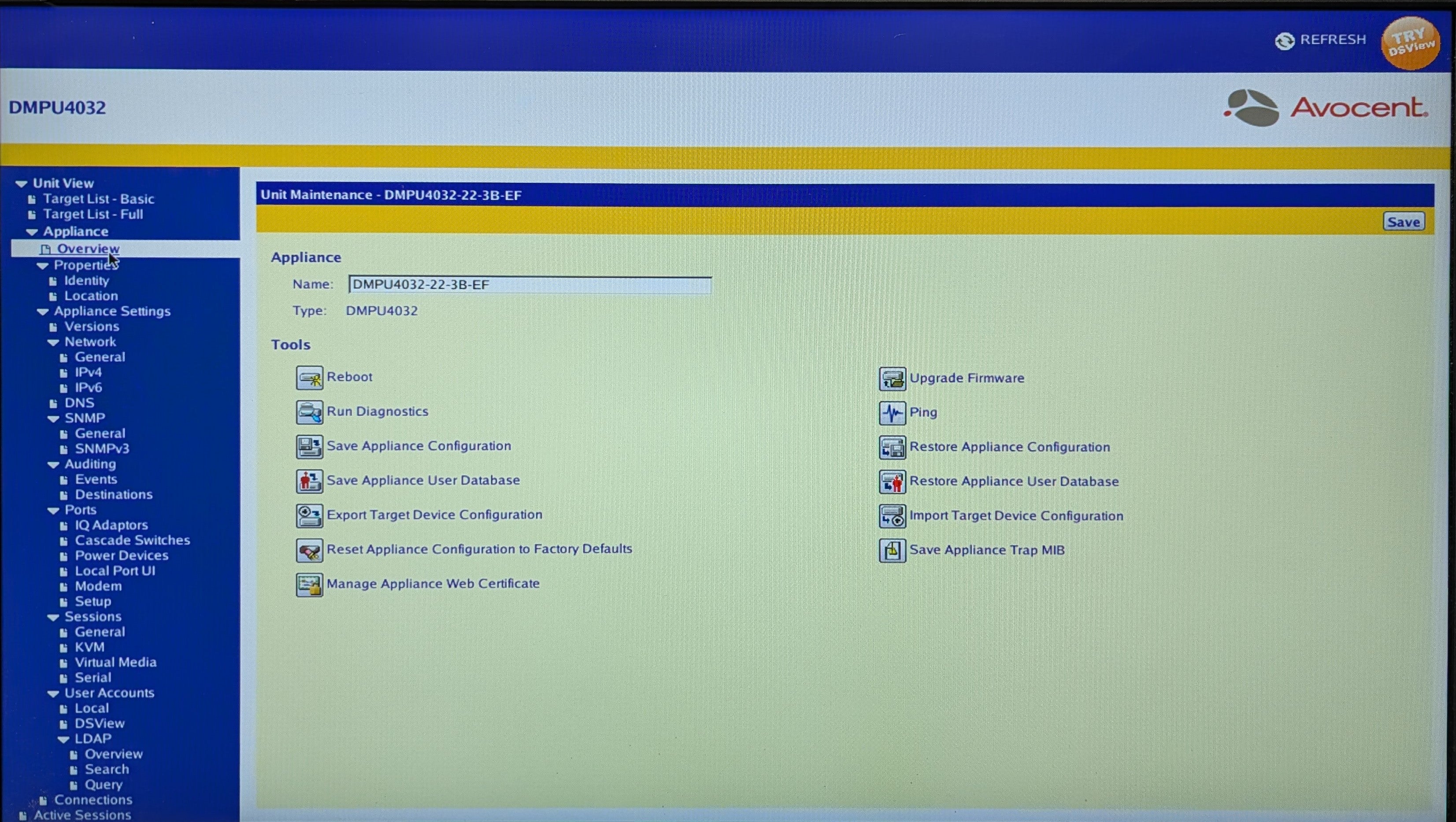The image size is (1456, 822).
Task: Open the IQ Adaptors page
Action: pyautogui.click(x=111, y=525)
